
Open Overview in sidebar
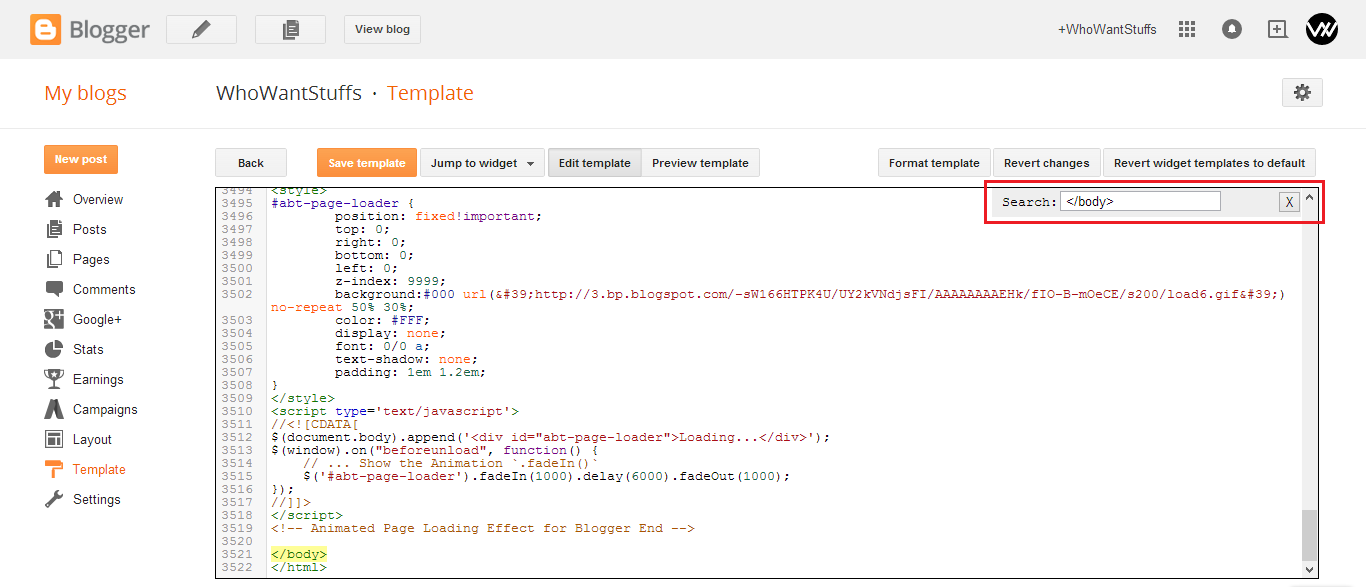[x=98, y=199]
